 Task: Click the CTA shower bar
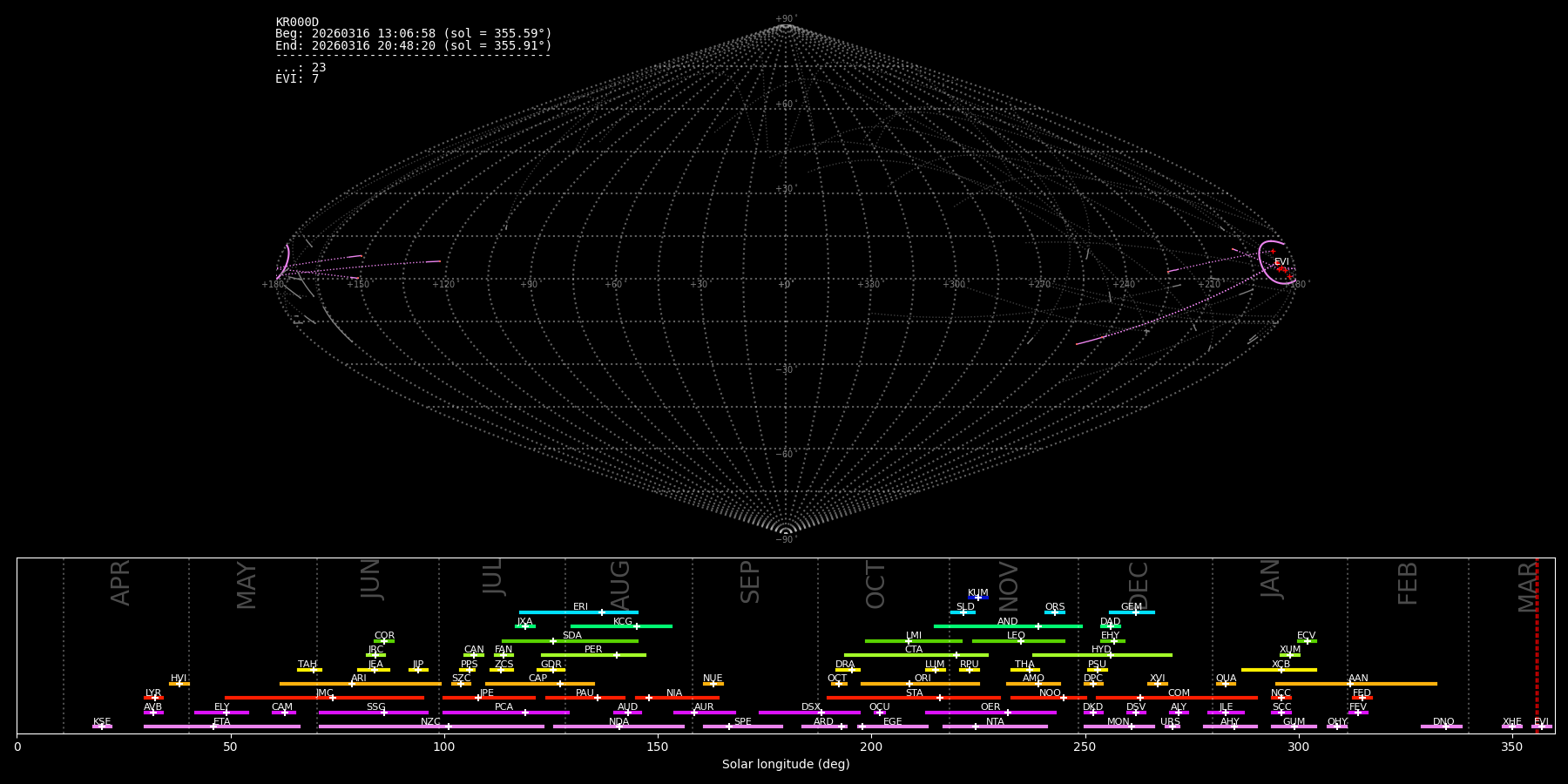(916, 655)
